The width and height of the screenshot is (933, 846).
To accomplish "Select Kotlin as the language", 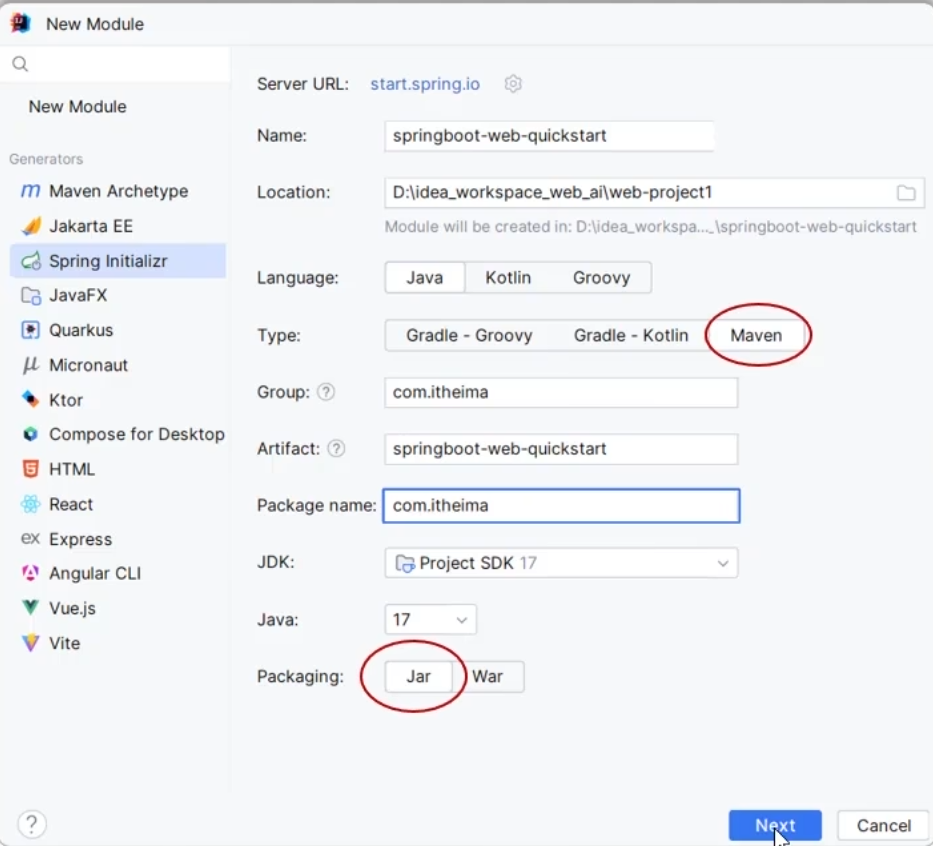I will pyautogui.click(x=508, y=278).
